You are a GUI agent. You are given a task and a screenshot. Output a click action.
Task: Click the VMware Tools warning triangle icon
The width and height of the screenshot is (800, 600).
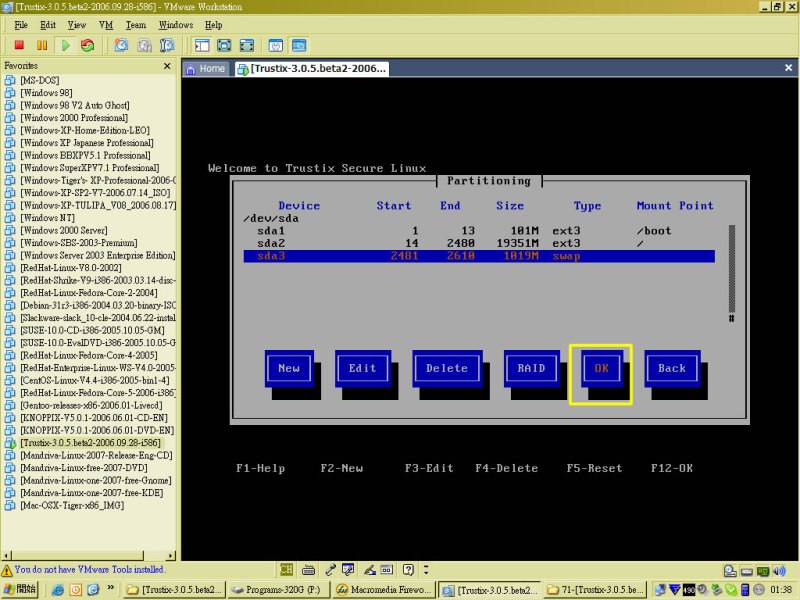[x=7, y=570]
